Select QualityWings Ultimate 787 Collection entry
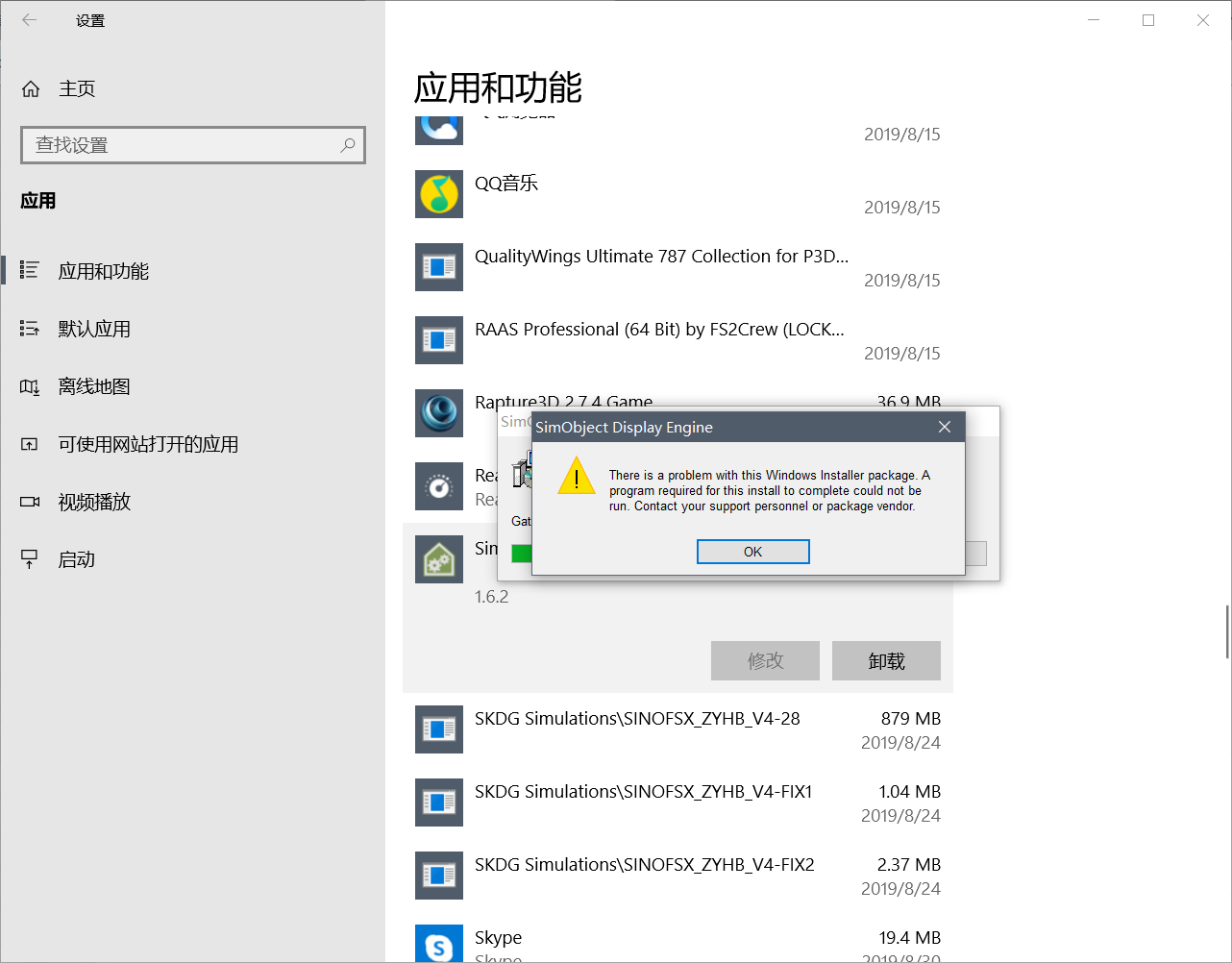1232x963 pixels. click(x=678, y=267)
